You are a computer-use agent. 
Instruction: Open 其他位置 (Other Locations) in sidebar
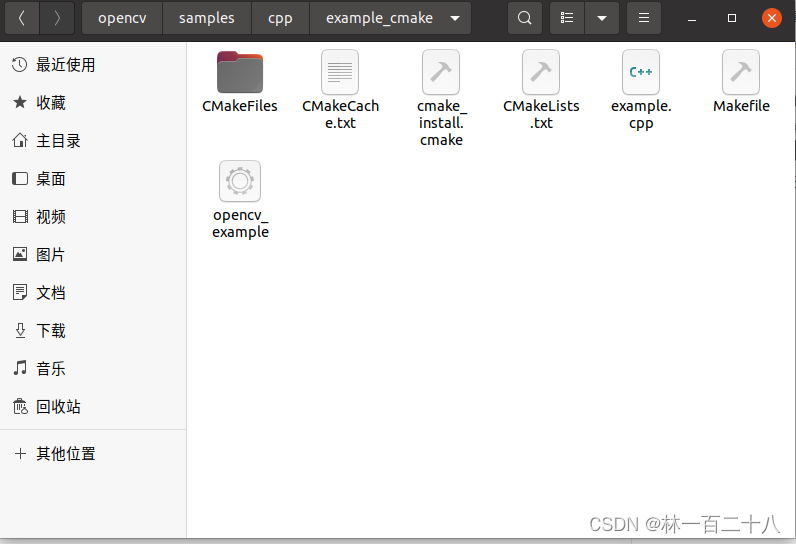pyautogui.click(x=93, y=454)
